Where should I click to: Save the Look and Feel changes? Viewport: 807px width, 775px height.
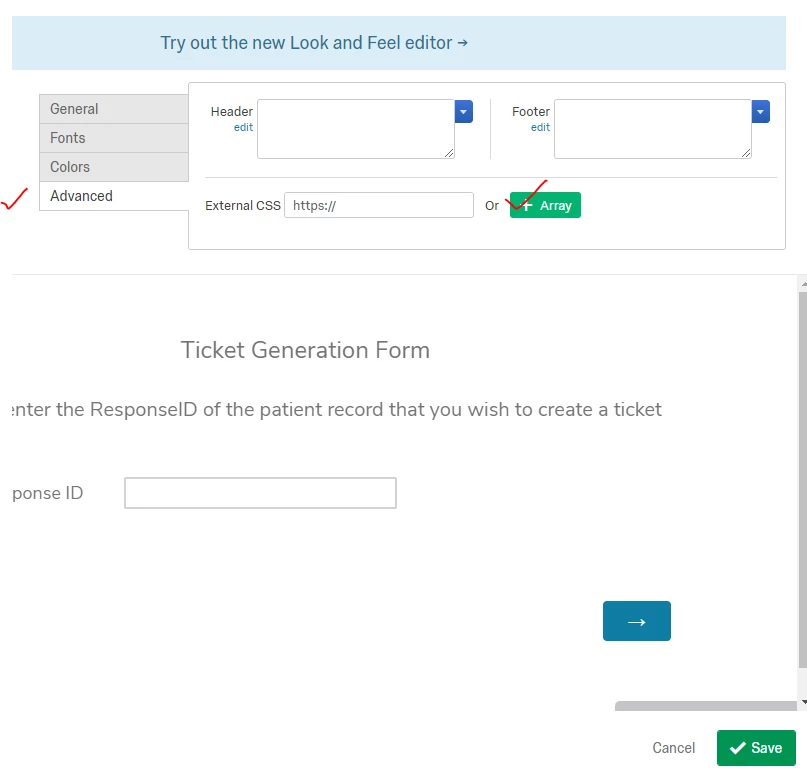point(757,748)
